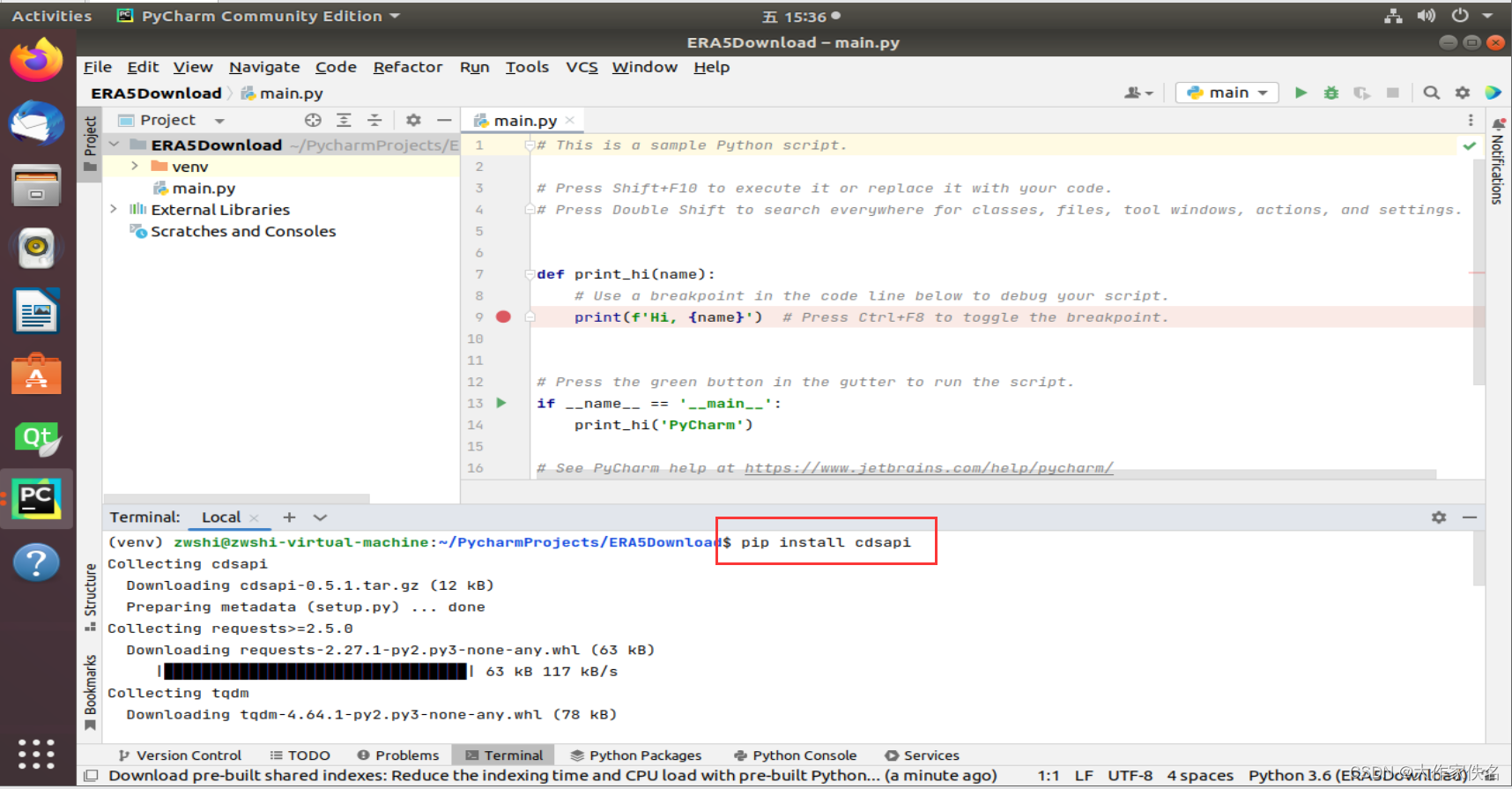Expand all in Project panel
The height and width of the screenshot is (789, 1512).
pos(344,120)
